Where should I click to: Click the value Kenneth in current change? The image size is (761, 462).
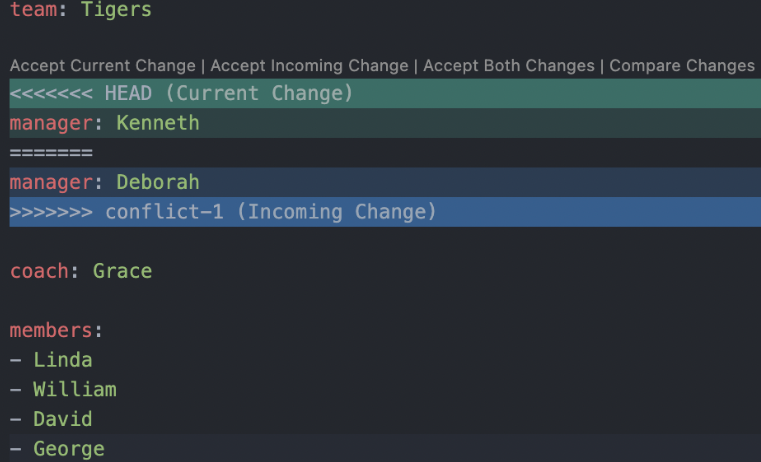[158, 124]
